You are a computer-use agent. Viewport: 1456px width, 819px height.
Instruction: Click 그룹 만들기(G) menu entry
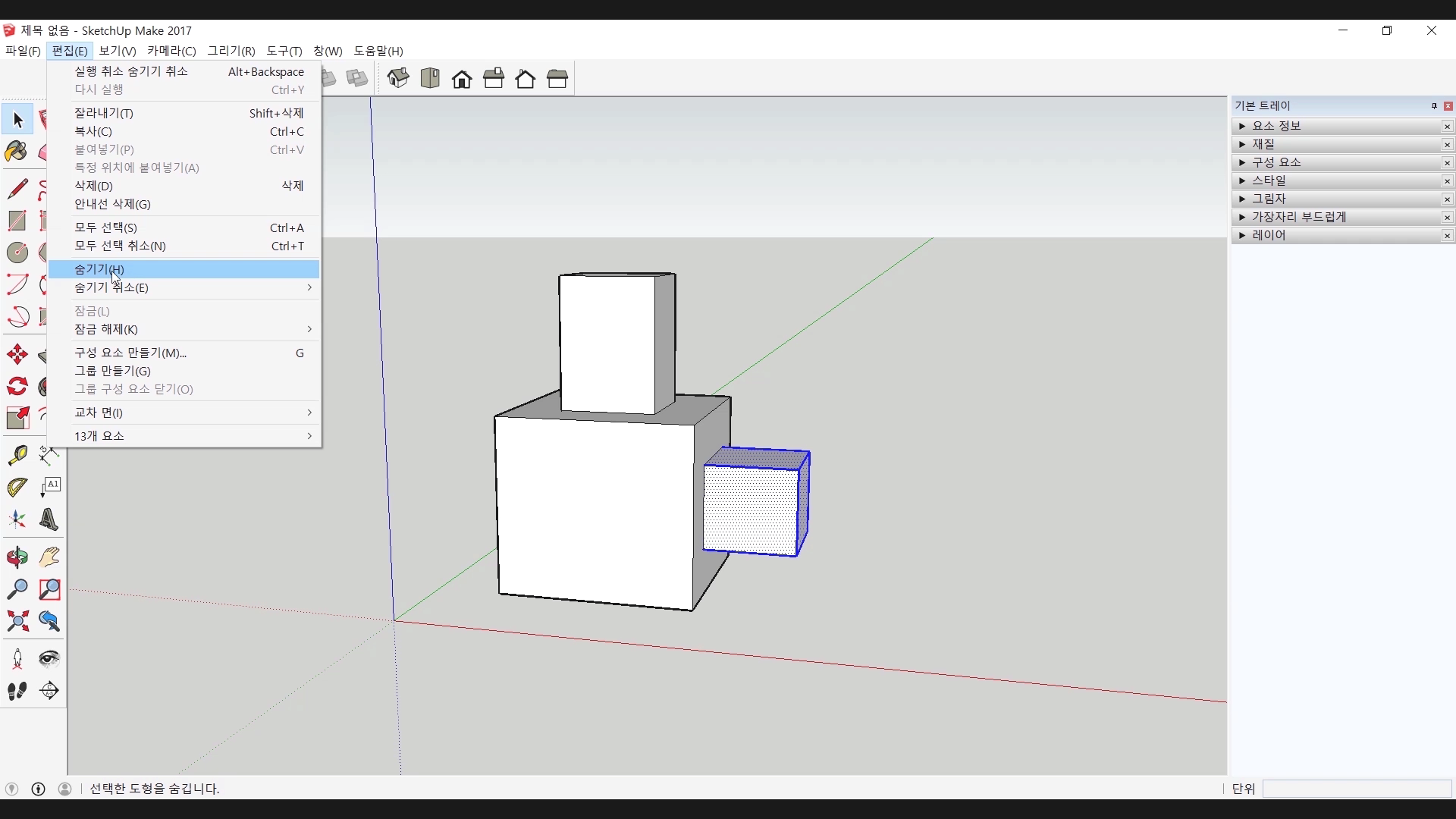pyautogui.click(x=112, y=371)
